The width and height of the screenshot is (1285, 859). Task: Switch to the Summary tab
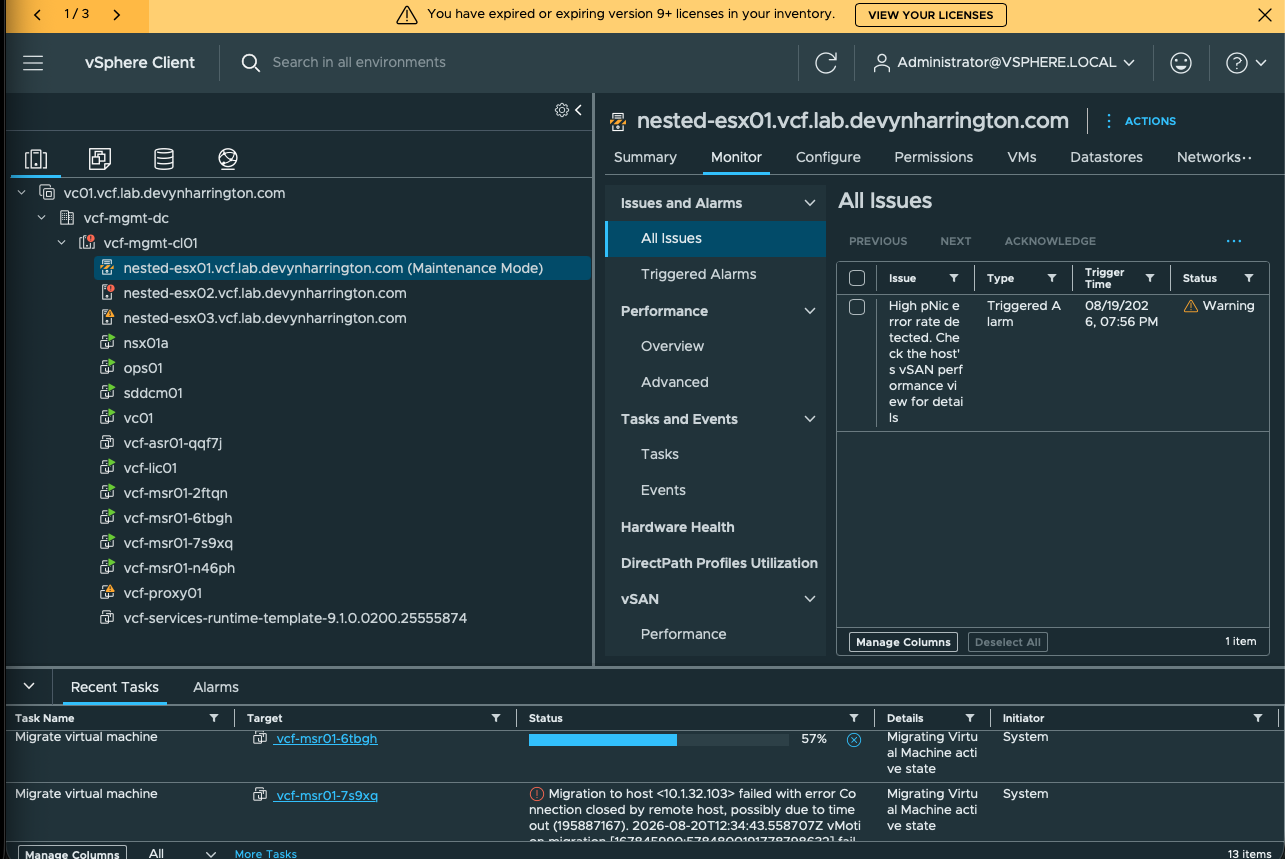[645, 157]
